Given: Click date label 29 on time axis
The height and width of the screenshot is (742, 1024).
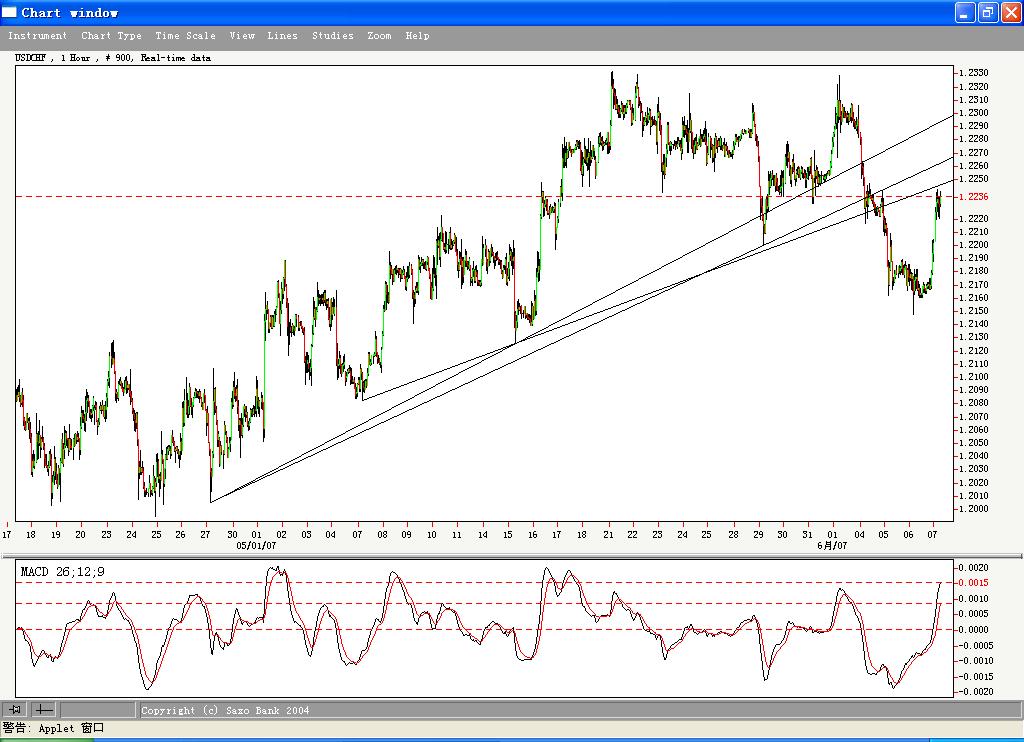Looking at the screenshot, I should tap(758, 534).
